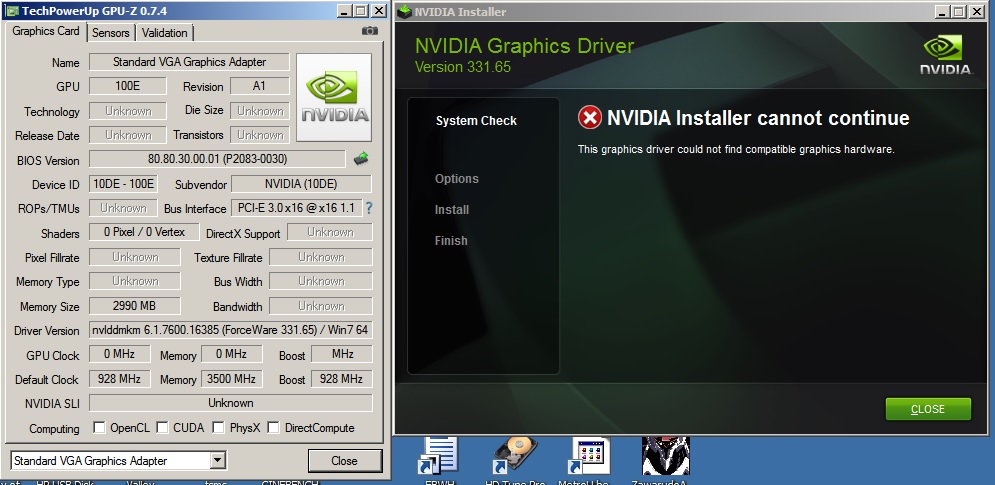Enable the CUDA checkbox
Viewport: 995px width, 485px height.
[162, 427]
